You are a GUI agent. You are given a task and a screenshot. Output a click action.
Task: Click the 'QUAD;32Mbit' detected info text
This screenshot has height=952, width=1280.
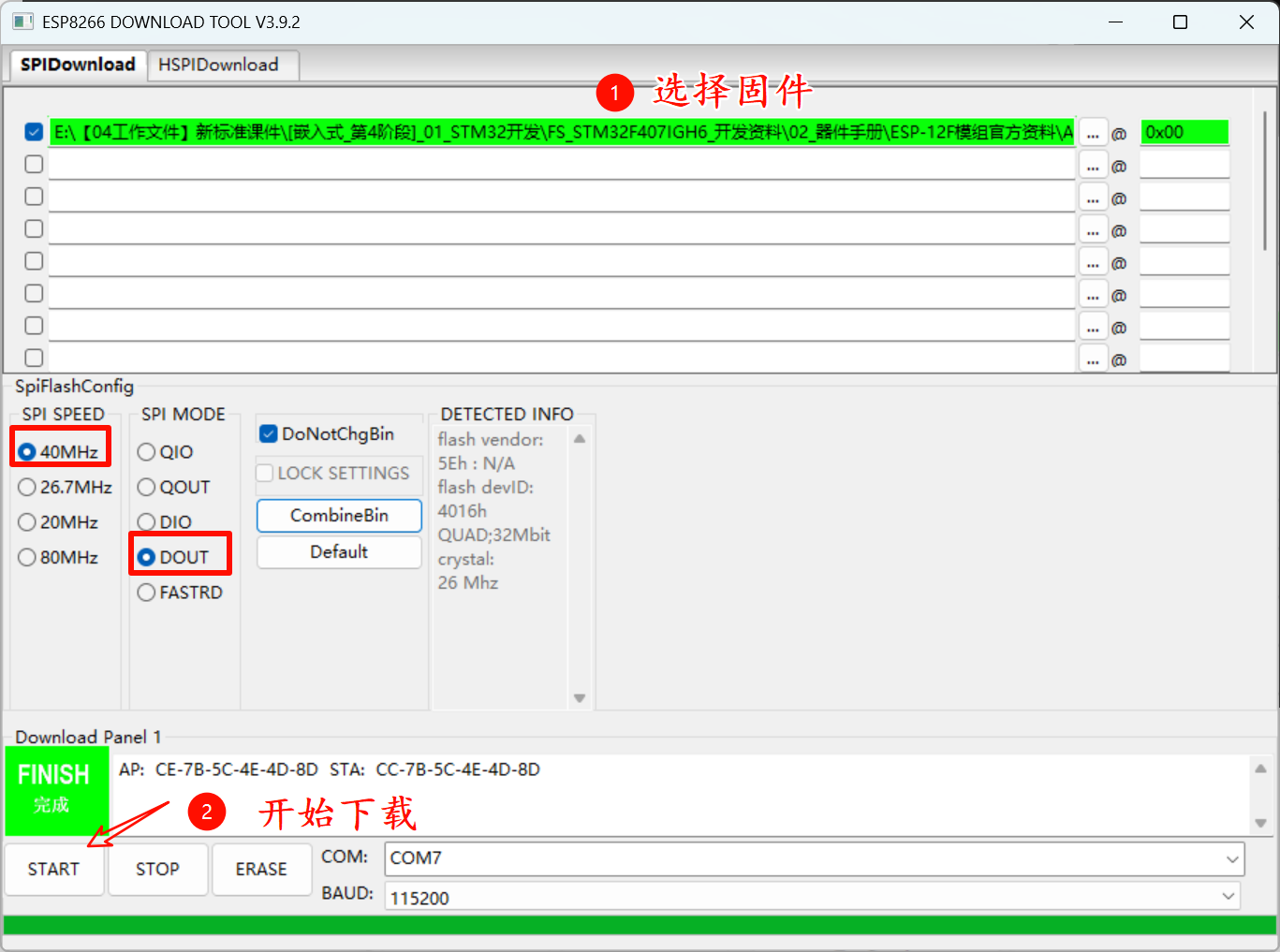click(x=493, y=535)
